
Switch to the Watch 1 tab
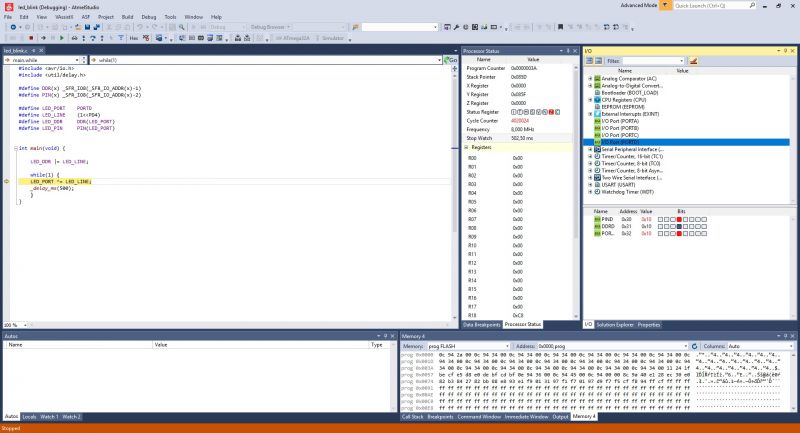pos(49,417)
